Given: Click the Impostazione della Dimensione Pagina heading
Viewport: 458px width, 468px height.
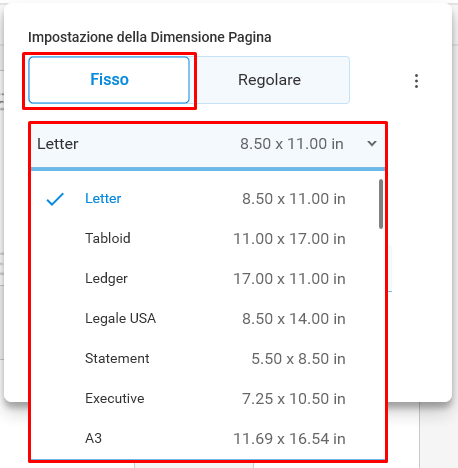Looking at the screenshot, I should coord(150,37).
